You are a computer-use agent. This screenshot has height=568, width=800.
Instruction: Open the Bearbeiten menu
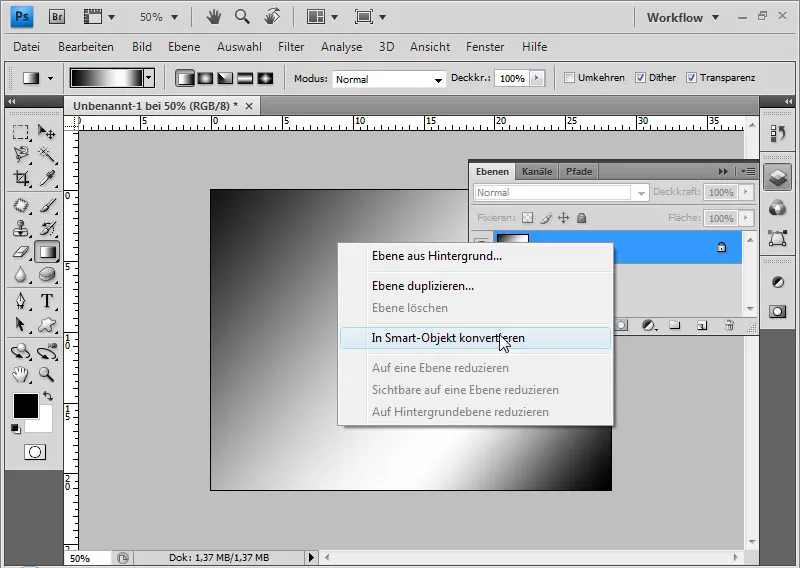[86, 46]
